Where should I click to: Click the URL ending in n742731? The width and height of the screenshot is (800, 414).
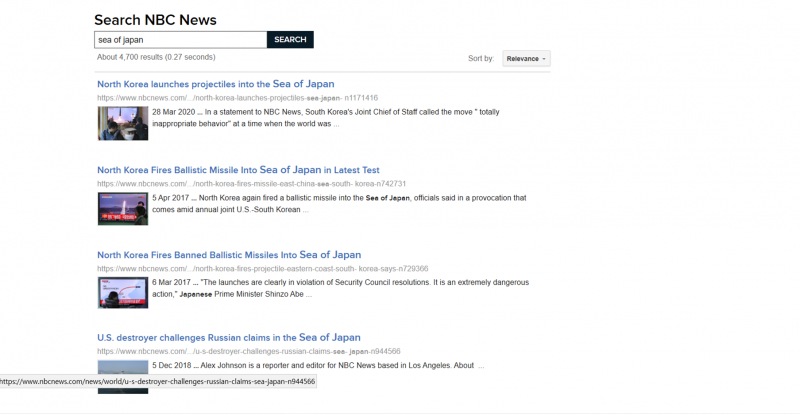[x=251, y=184]
